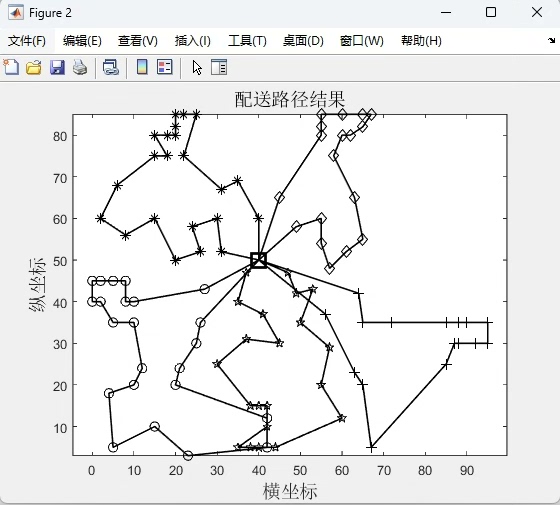Open the 桌面(D) menu
The width and height of the screenshot is (560, 505).
point(303,41)
